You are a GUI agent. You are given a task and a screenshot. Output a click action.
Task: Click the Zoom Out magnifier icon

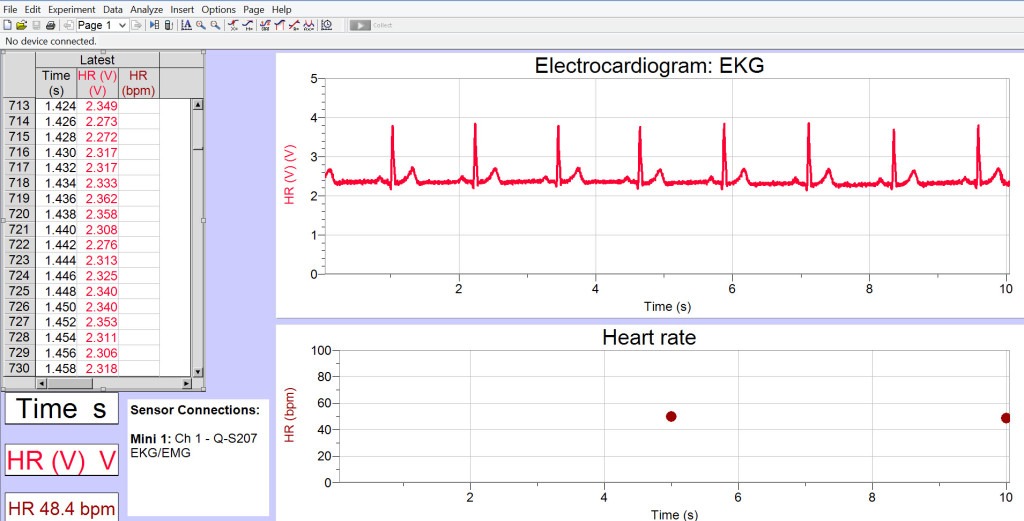215,25
